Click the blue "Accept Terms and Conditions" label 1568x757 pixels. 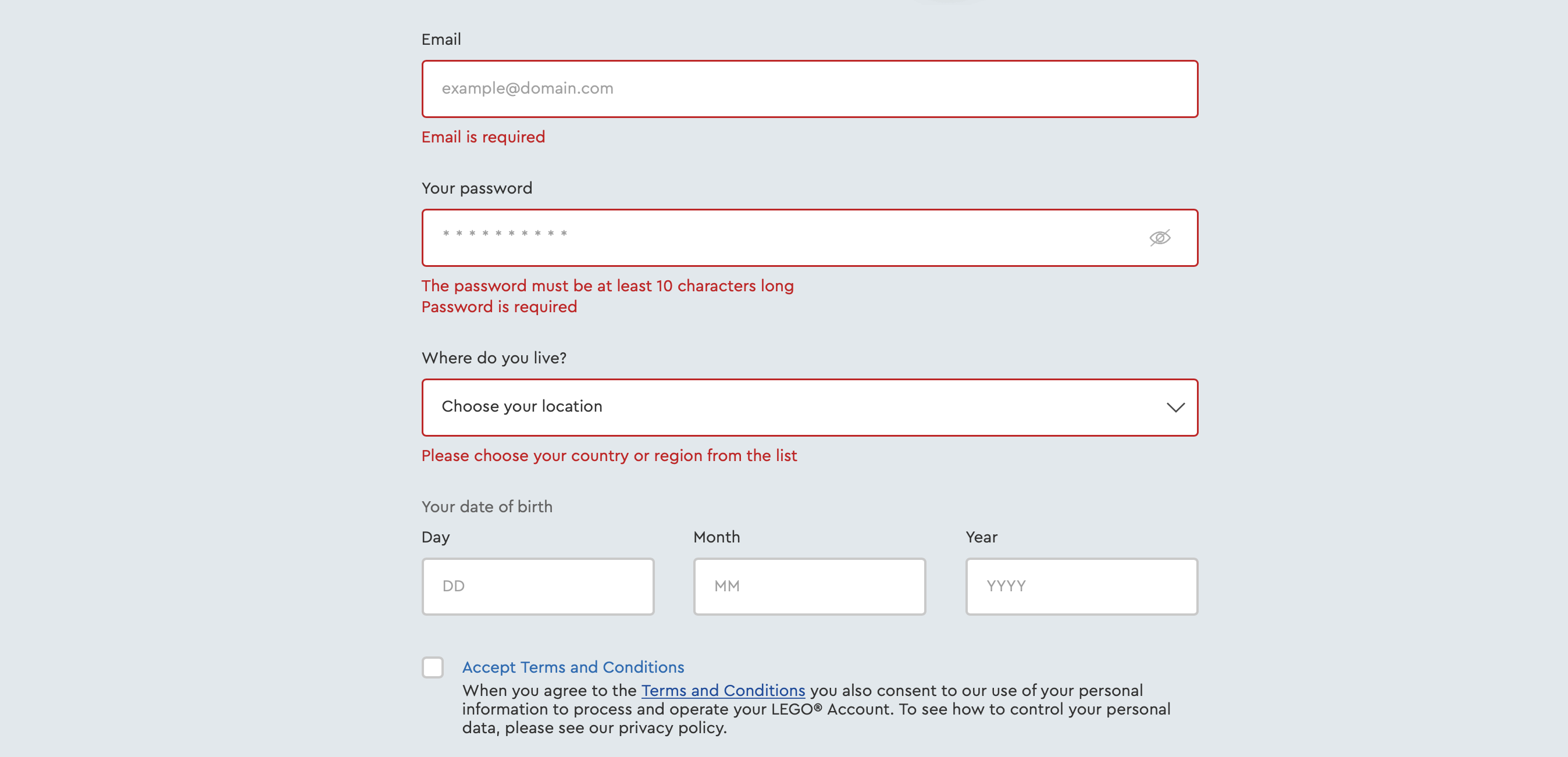[573, 667]
